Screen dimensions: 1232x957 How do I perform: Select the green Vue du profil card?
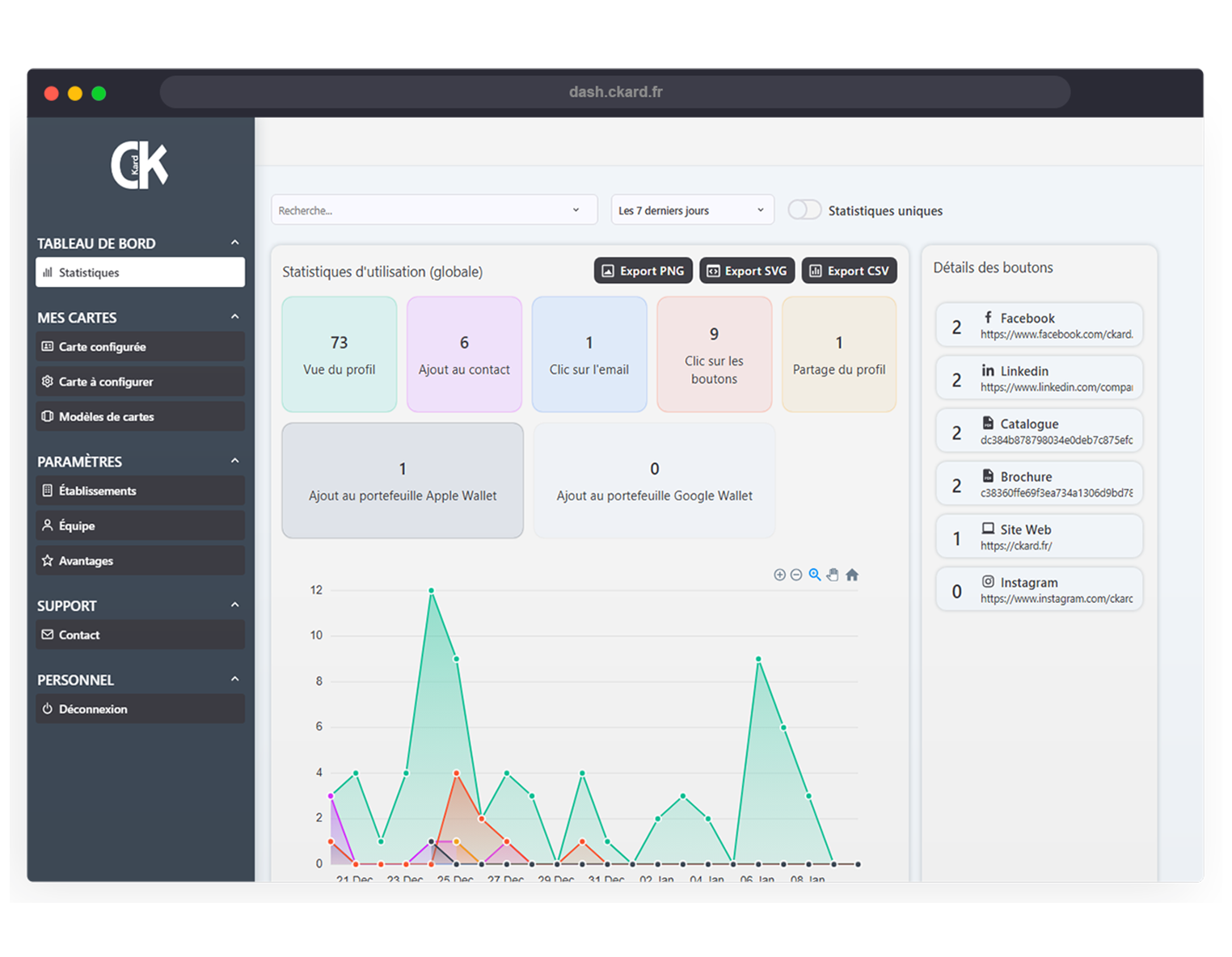point(340,355)
